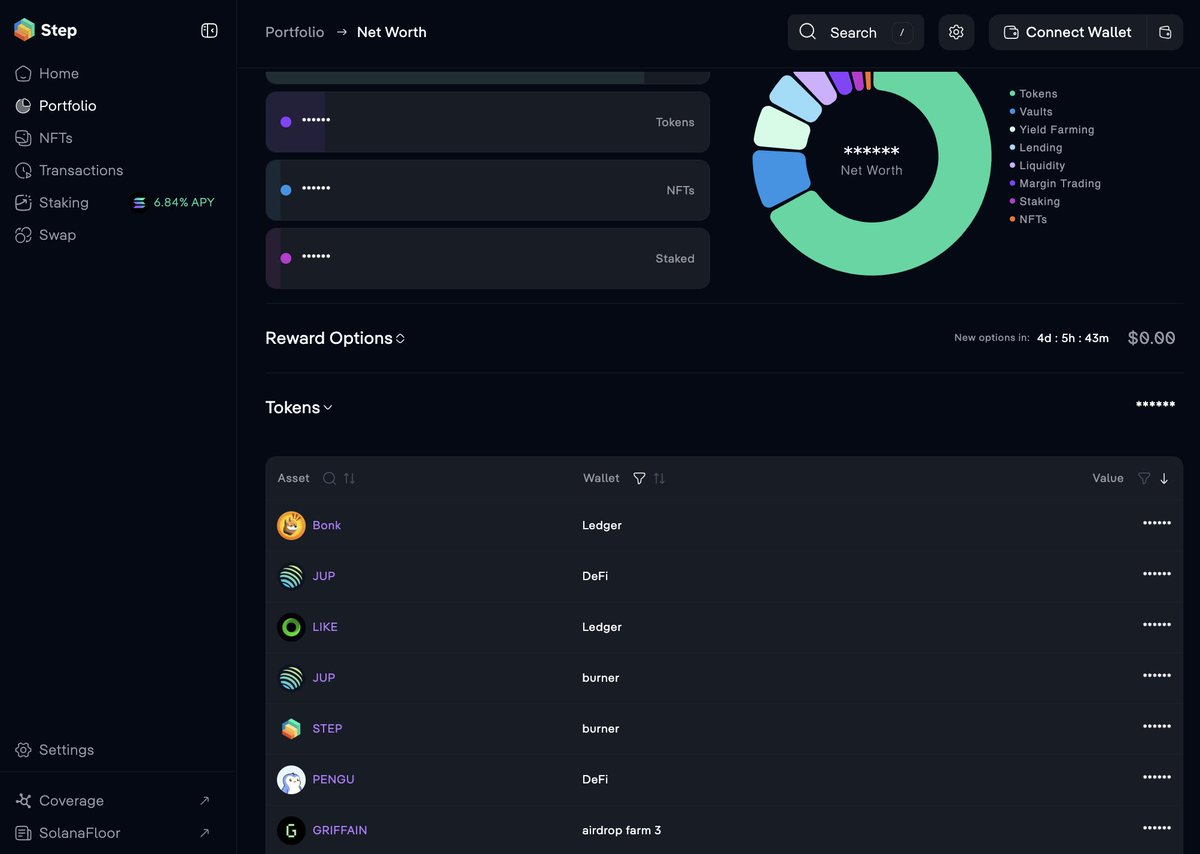Open the Reward Options sort expander

pos(399,338)
